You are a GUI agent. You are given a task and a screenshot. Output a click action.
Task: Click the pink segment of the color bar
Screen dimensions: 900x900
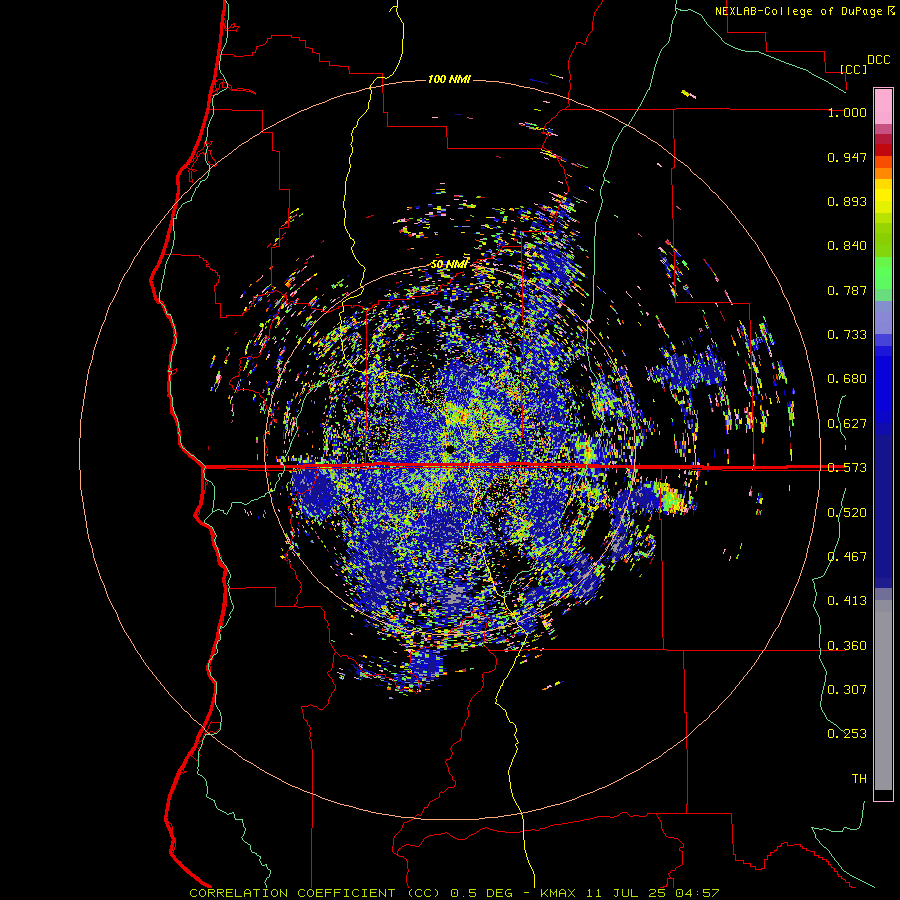pos(883,107)
